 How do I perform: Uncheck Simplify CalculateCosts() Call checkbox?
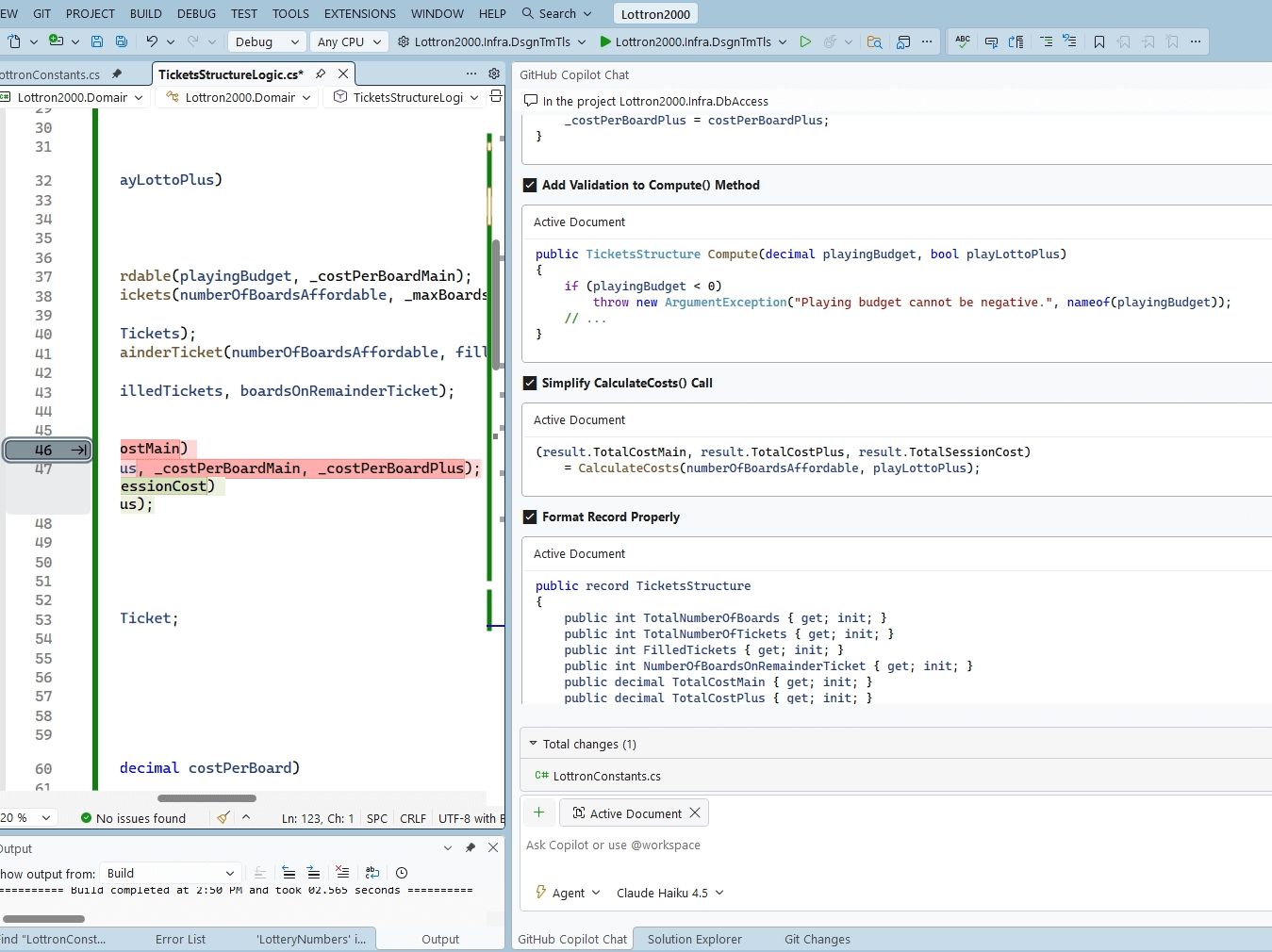pyautogui.click(x=530, y=383)
